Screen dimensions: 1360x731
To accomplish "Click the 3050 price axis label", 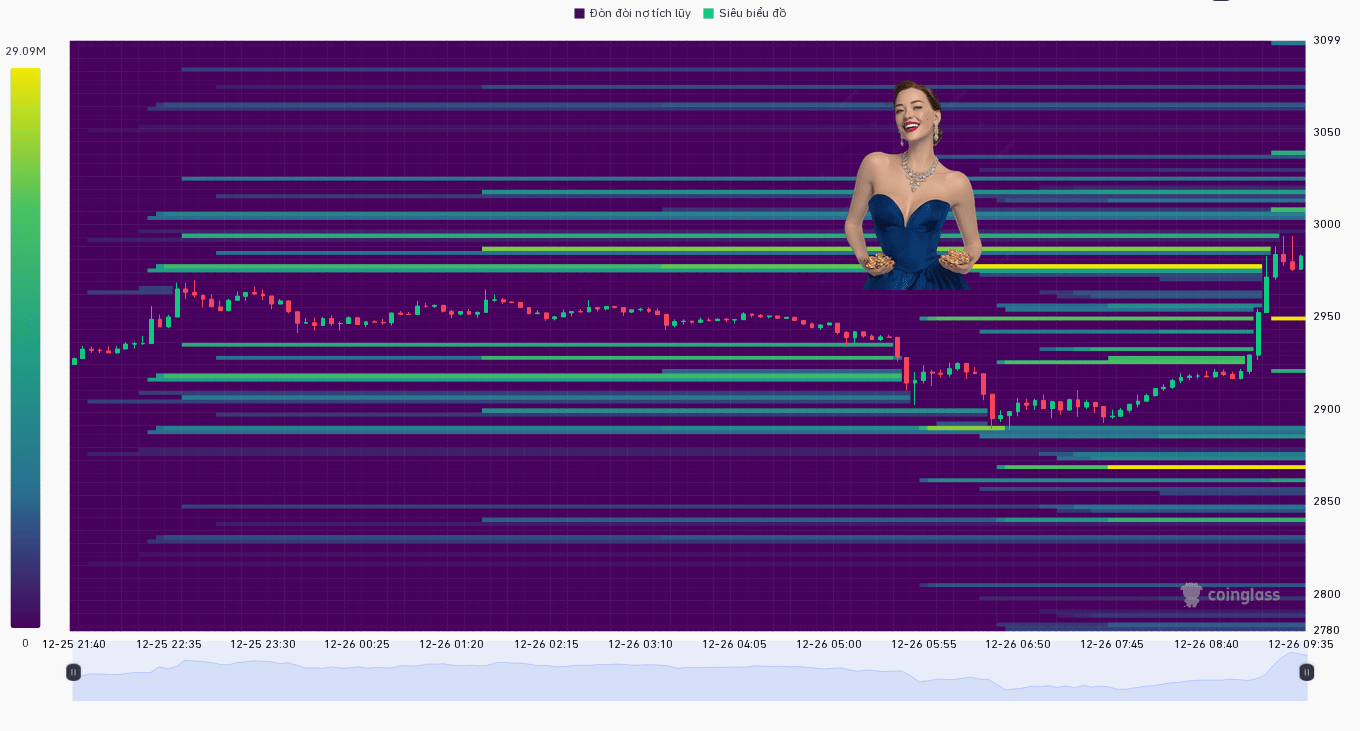I will [x=1327, y=132].
